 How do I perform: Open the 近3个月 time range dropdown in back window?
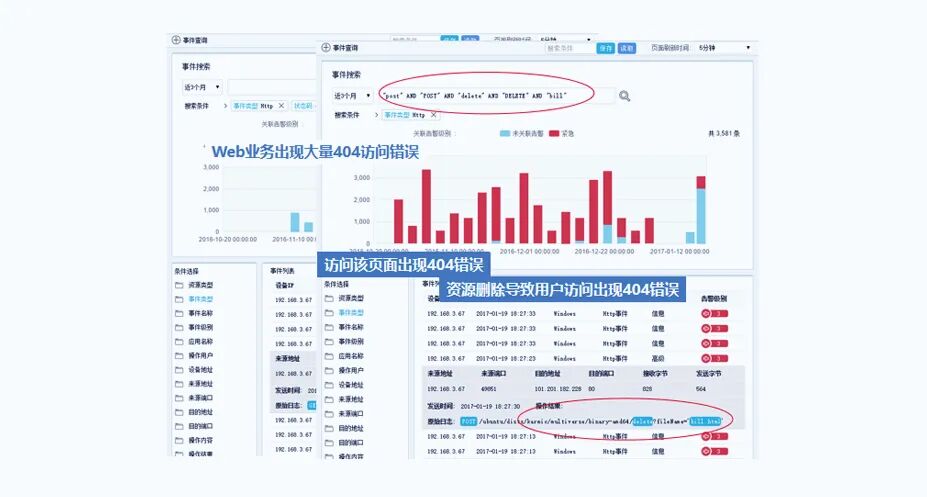tap(202, 87)
